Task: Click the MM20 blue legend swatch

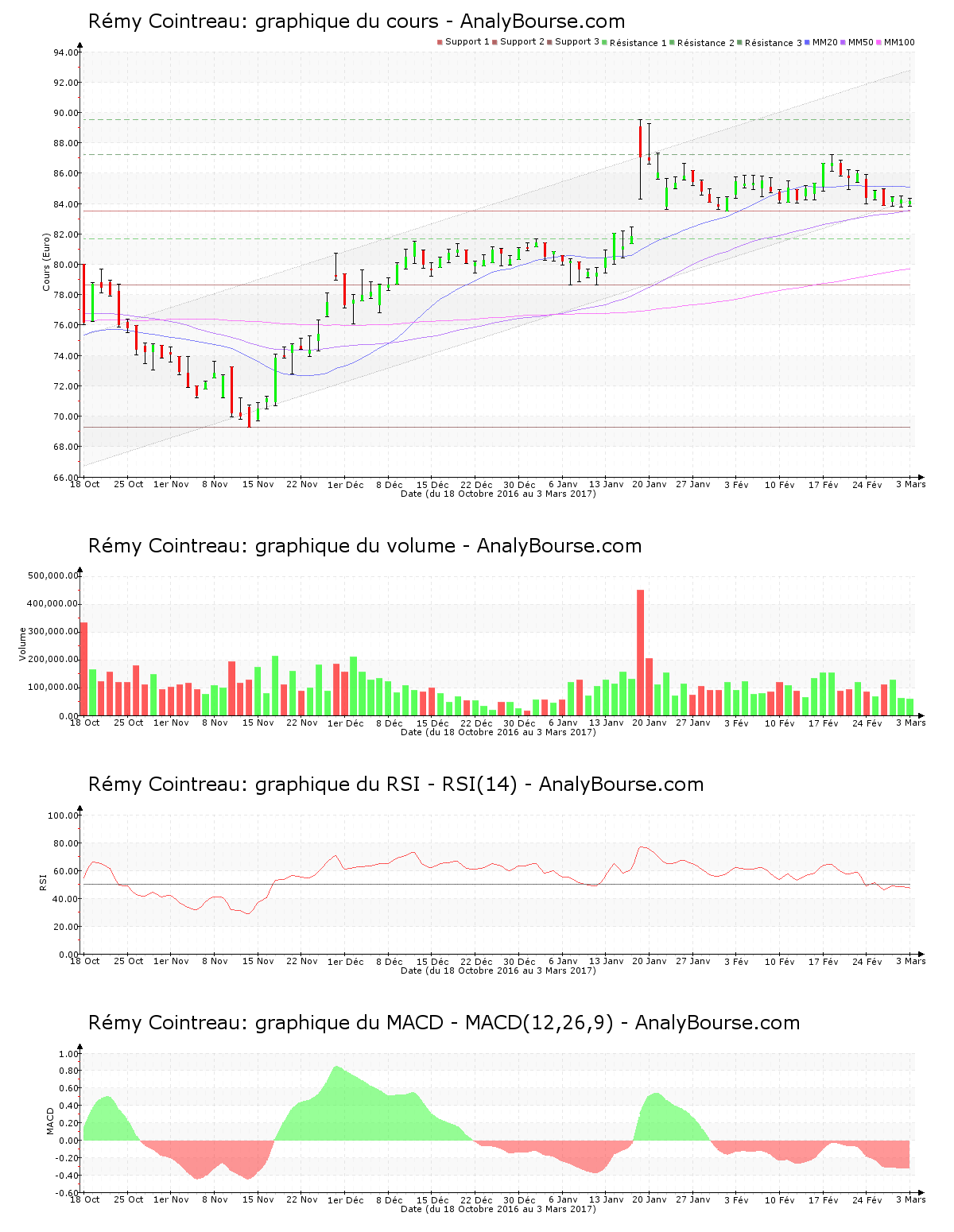Action: [807, 42]
